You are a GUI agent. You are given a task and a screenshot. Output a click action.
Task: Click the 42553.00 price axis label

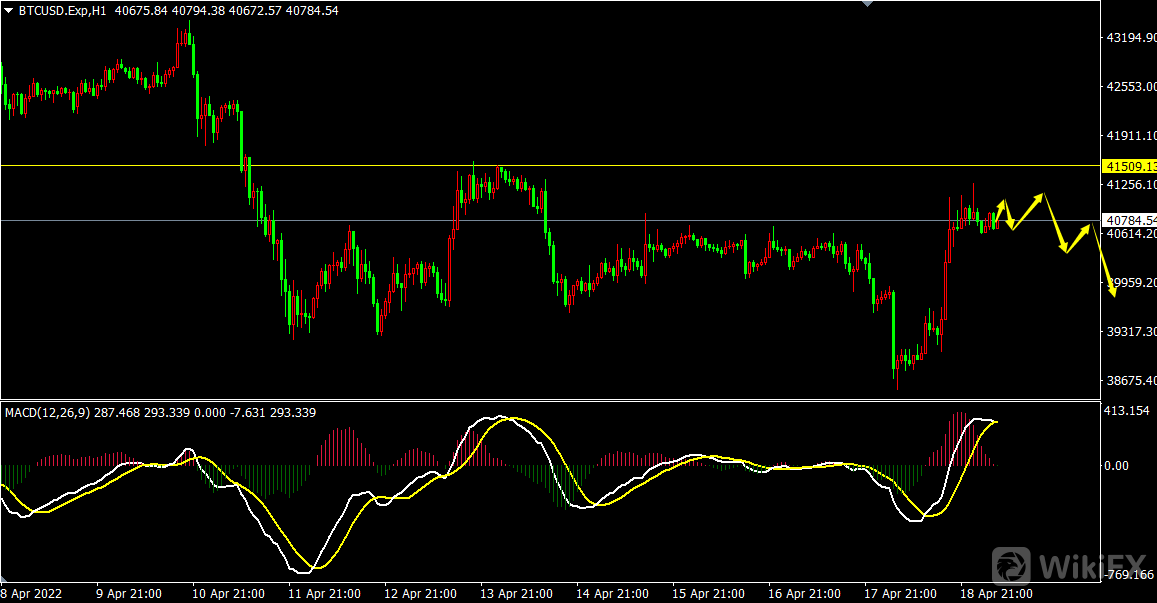[1131, 86]
